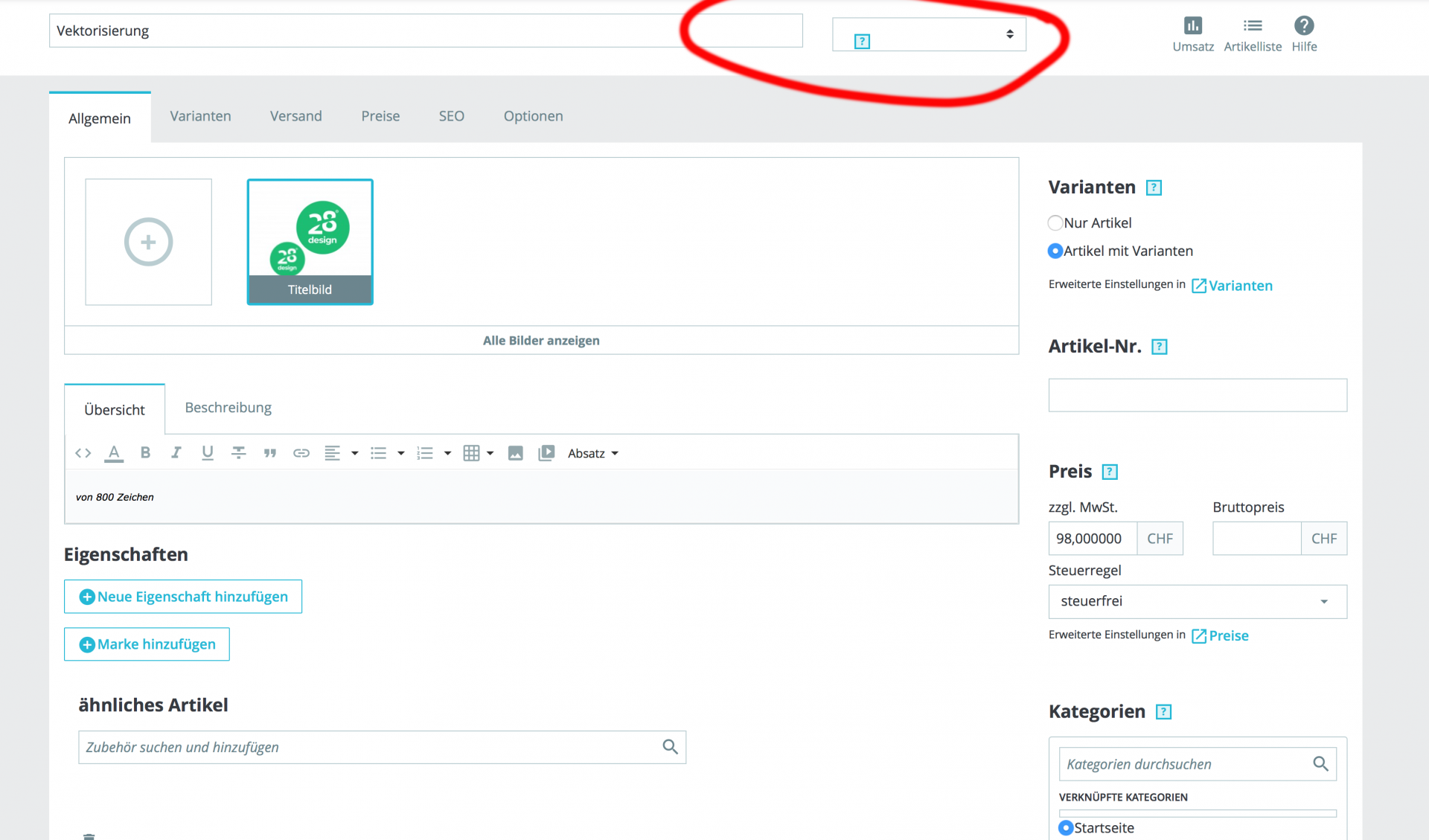This screenshot has height=840, width=1429.
Task: Open the Beschreibung tab
Action: coord(228,408)
